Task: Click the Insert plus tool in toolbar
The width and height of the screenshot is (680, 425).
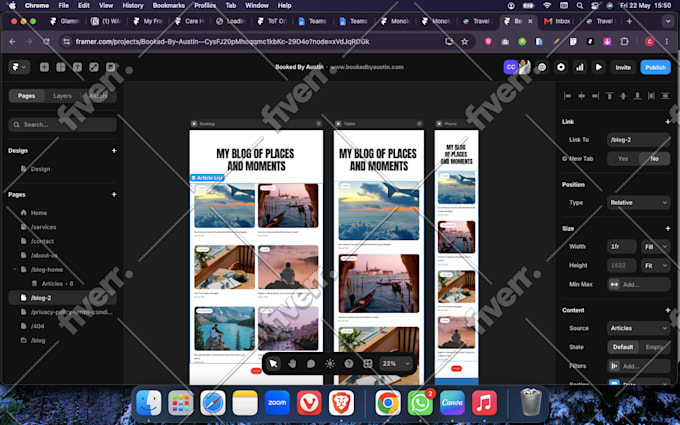Action: pos(44,67)
